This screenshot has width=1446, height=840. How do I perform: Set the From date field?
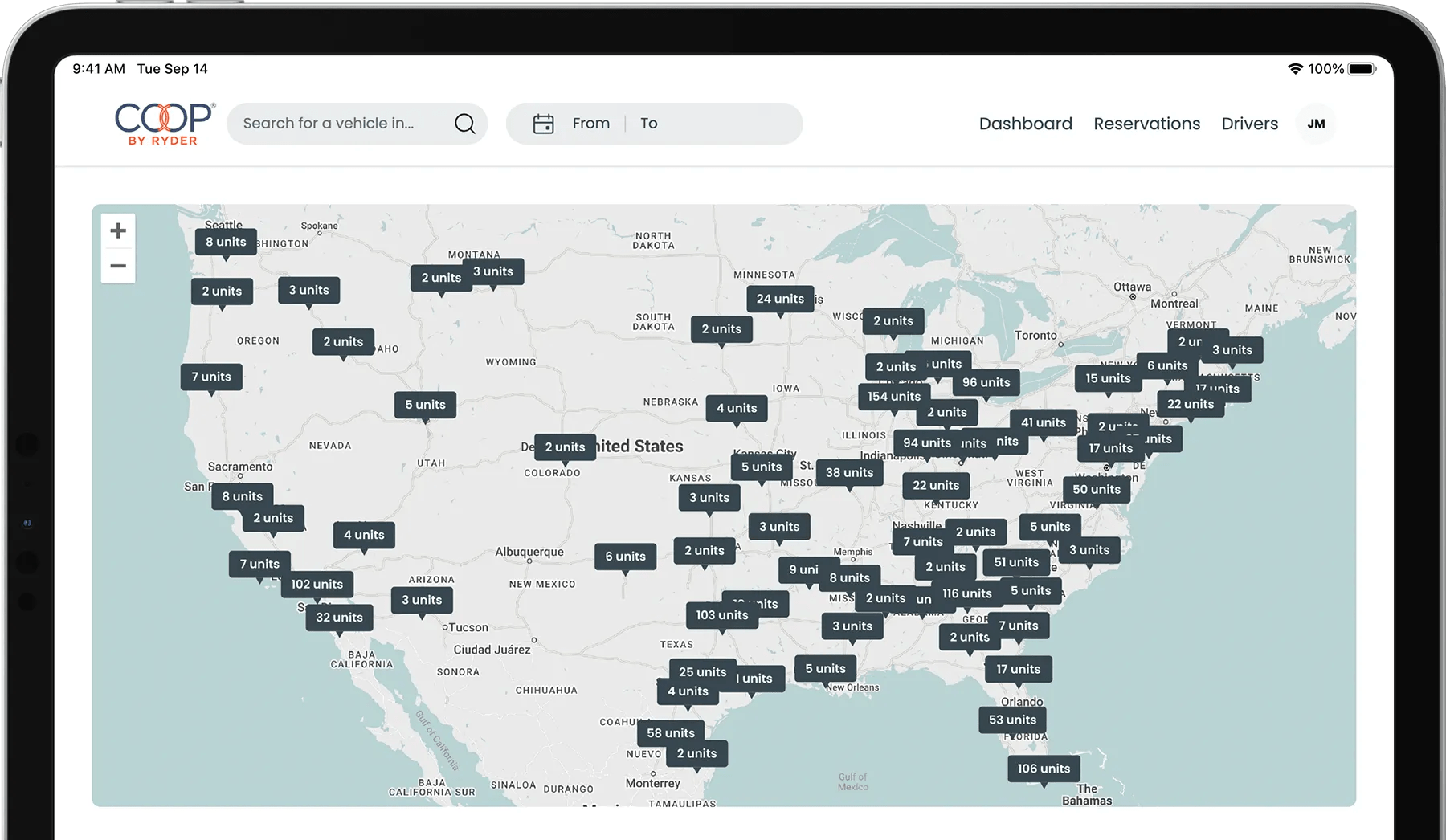pyautogui.click(x=591, y=124)
